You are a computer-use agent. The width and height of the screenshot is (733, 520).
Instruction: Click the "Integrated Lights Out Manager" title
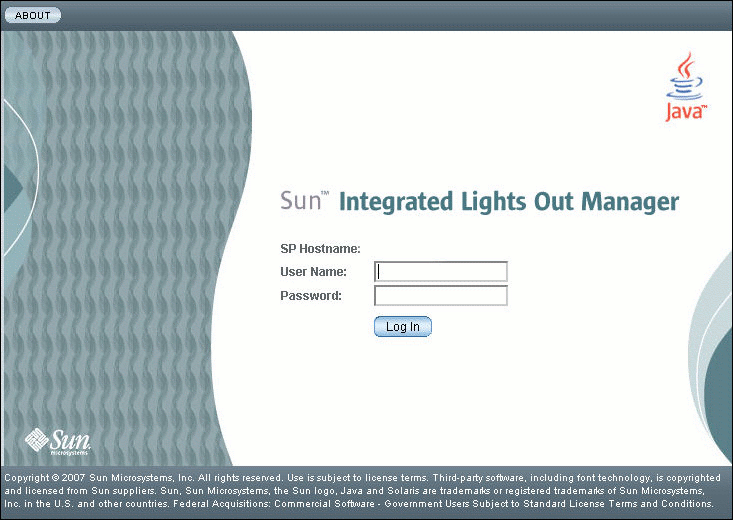point(509,202)
